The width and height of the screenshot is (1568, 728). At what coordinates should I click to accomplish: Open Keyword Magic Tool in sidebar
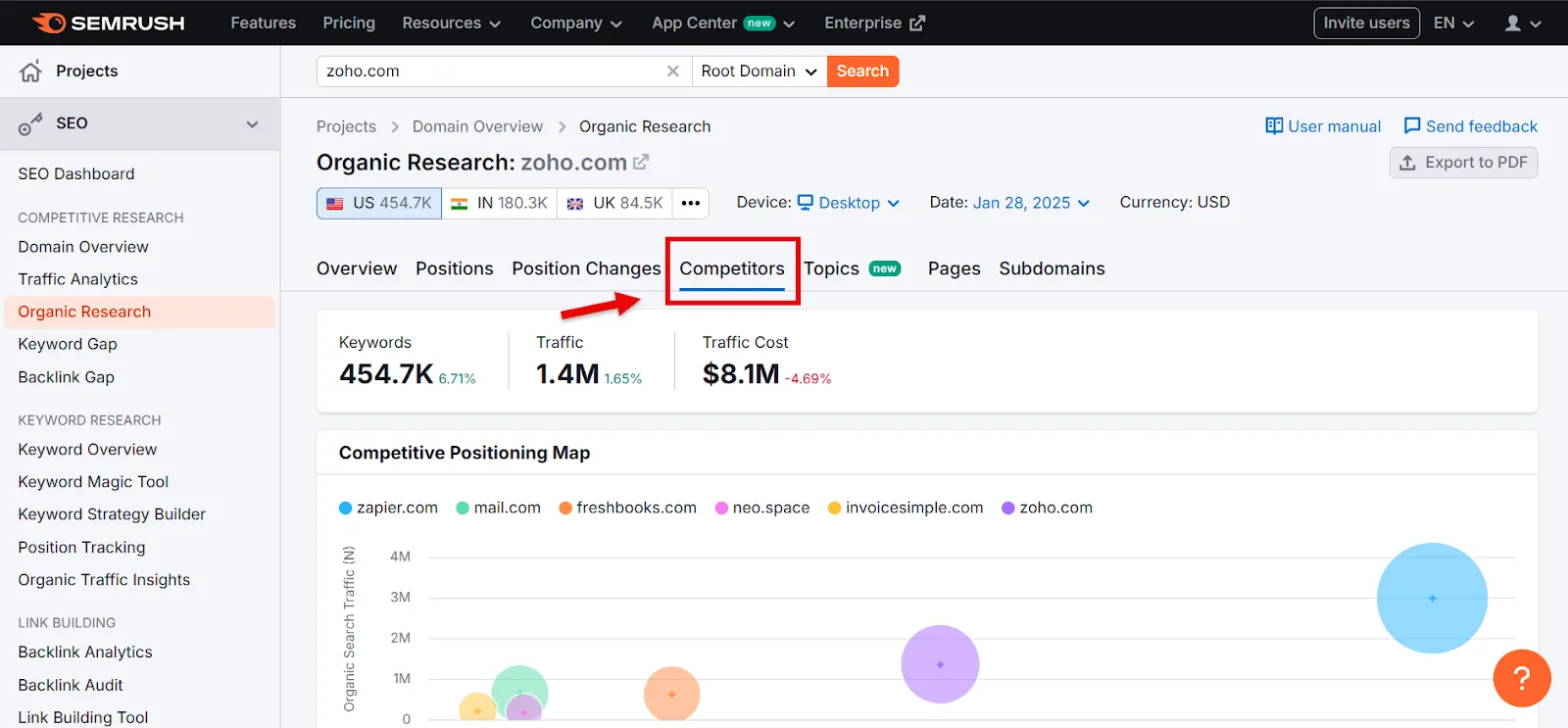93,482
